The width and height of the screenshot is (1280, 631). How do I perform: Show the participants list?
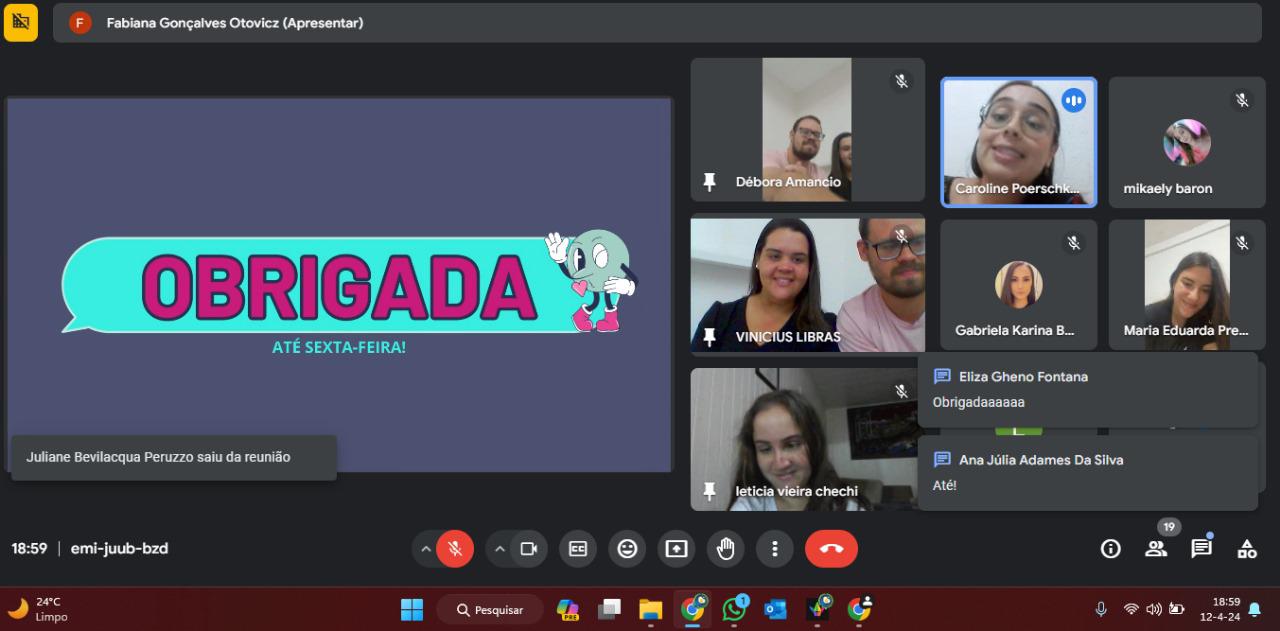point(1156,548)
